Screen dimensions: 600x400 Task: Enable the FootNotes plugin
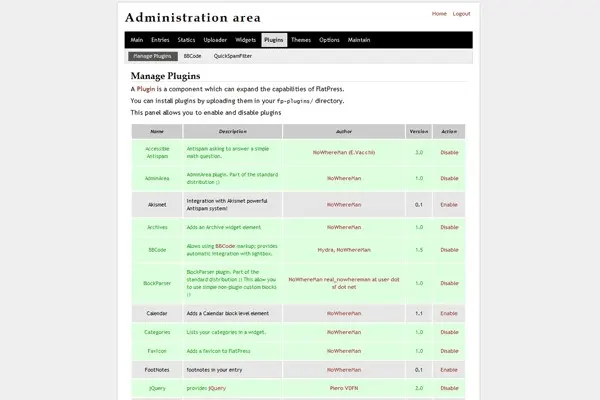point(449,369)
